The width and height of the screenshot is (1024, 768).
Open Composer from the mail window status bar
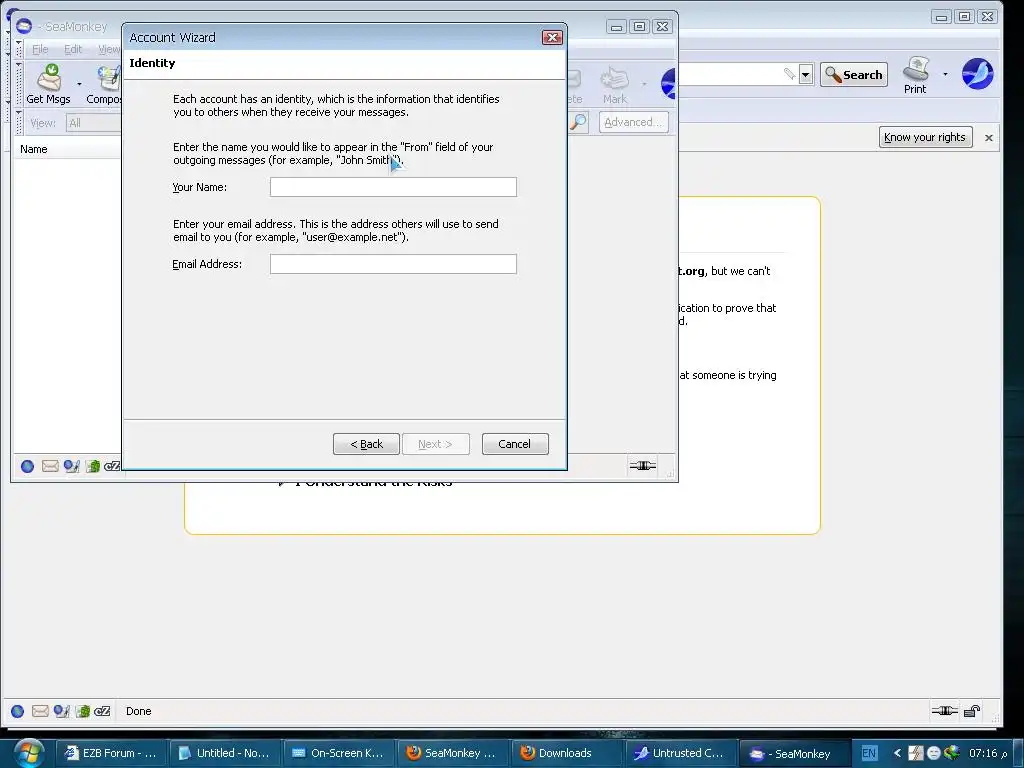[71, 466]
